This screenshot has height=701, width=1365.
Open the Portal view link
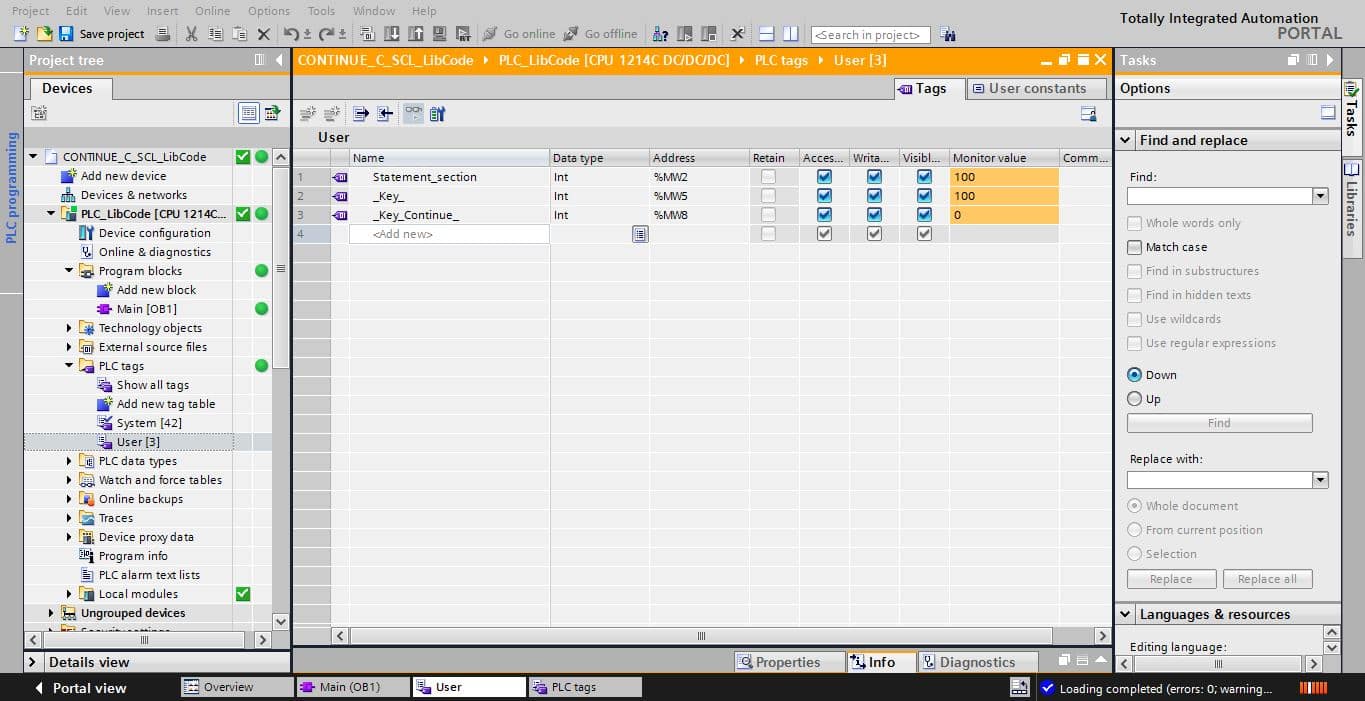pos(89,688)
